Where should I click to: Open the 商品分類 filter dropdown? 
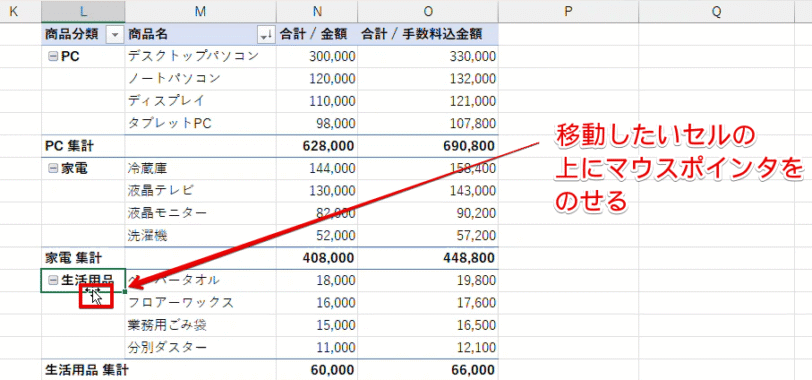tap(114, 35)
